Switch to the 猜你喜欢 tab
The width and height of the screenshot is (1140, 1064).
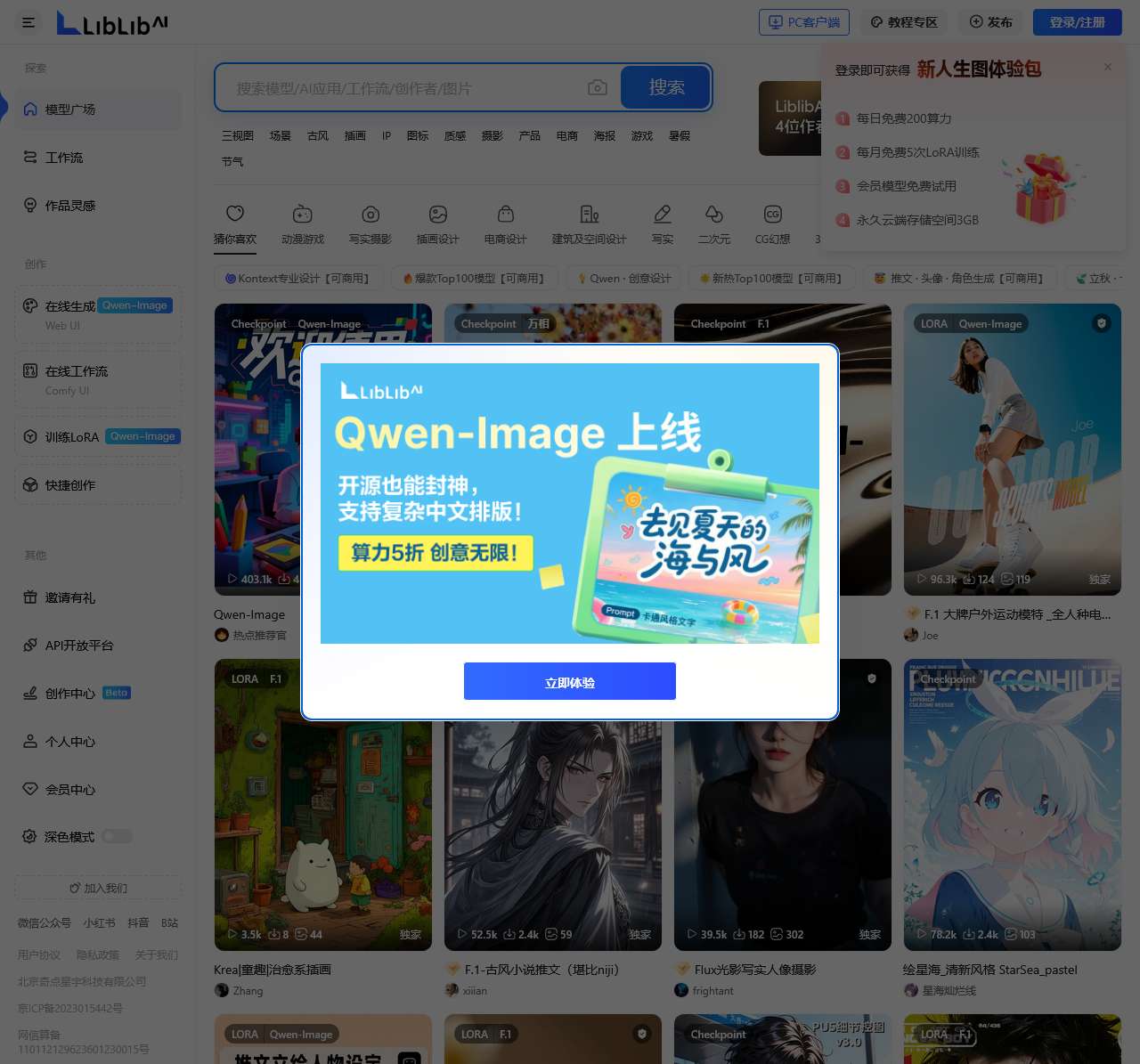click(x=235, y=223)
